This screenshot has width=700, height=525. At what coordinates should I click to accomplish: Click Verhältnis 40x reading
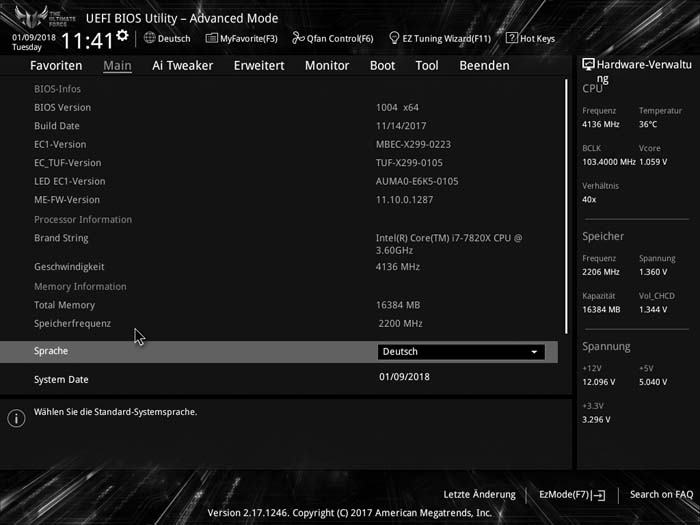point(589,200)
